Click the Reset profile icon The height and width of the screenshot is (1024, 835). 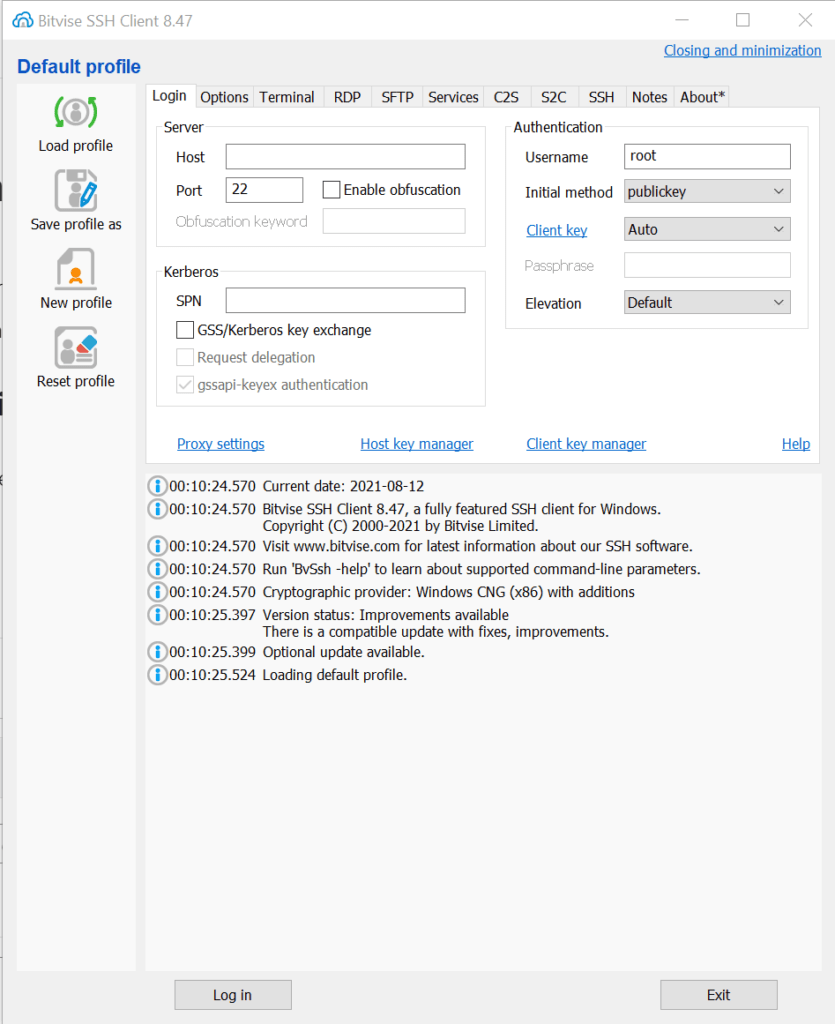pos(75,348)
